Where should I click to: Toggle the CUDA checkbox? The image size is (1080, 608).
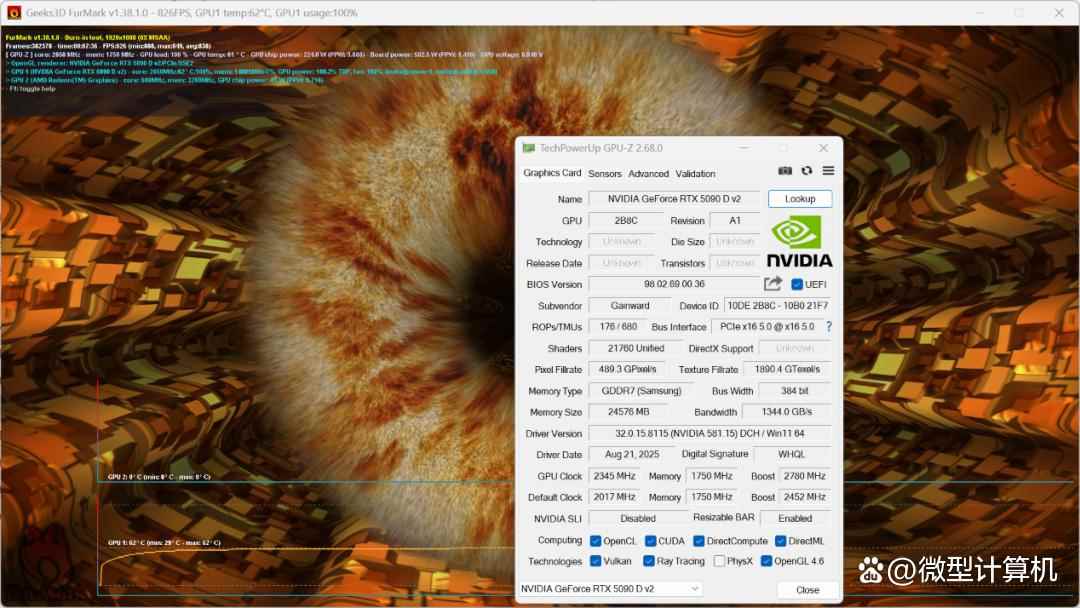click(650, 541)
